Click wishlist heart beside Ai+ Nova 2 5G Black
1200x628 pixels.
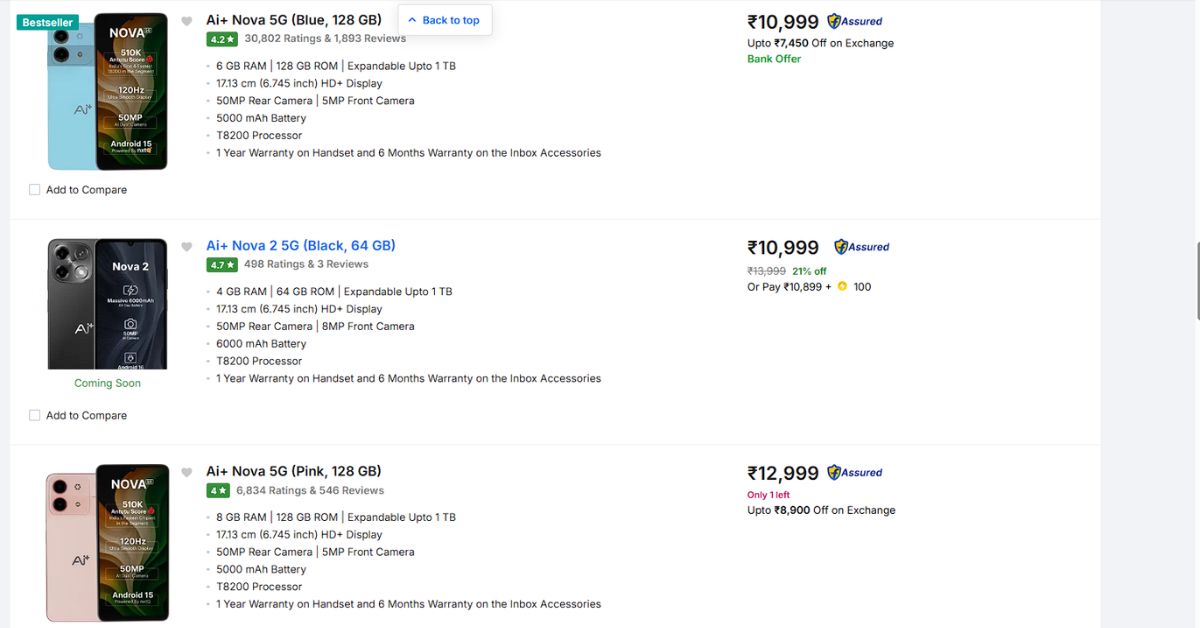187,247
